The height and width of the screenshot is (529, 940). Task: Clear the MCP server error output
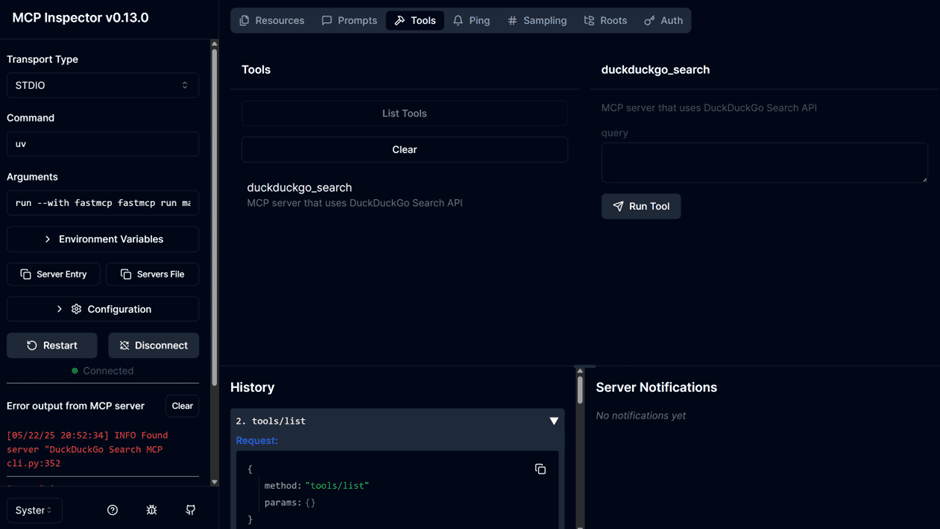tap(182, 406)
